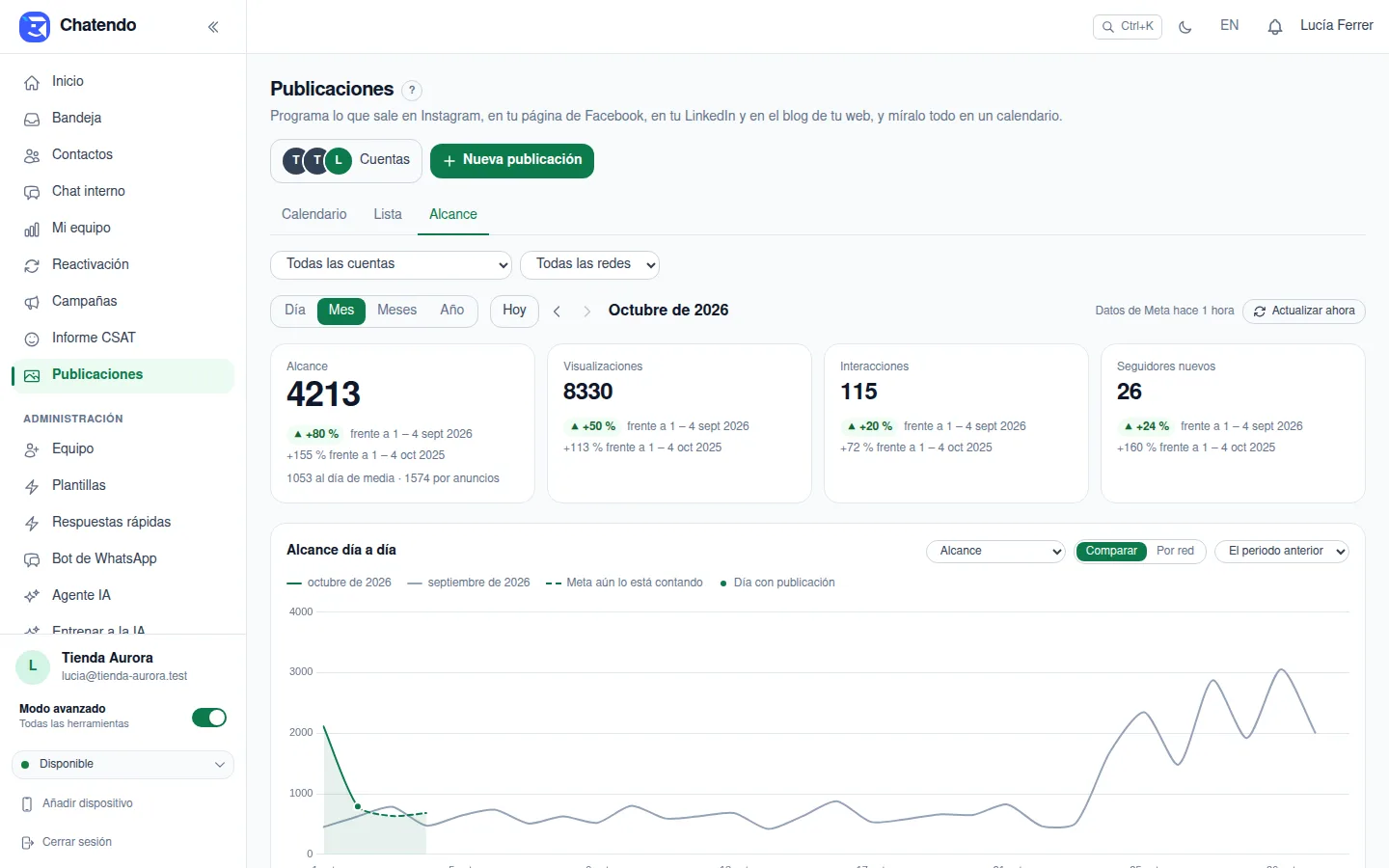Open the Bandeja inbox
This screenshot has width=1389, height=868.
pos(123,119)
